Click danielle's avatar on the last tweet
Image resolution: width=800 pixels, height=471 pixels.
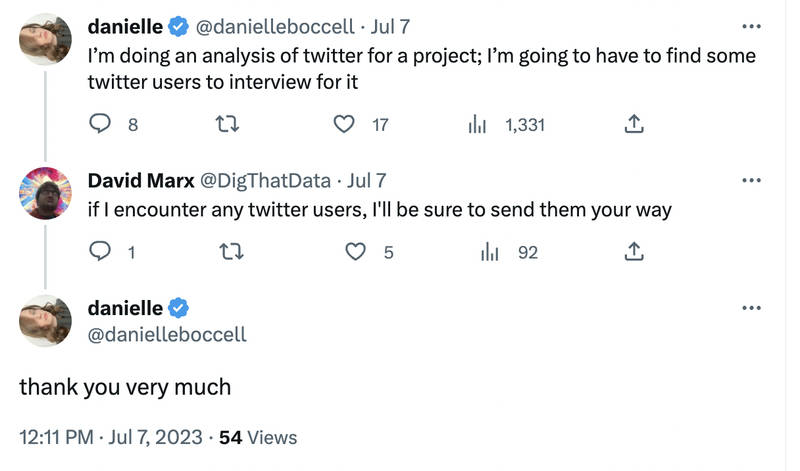45,321
